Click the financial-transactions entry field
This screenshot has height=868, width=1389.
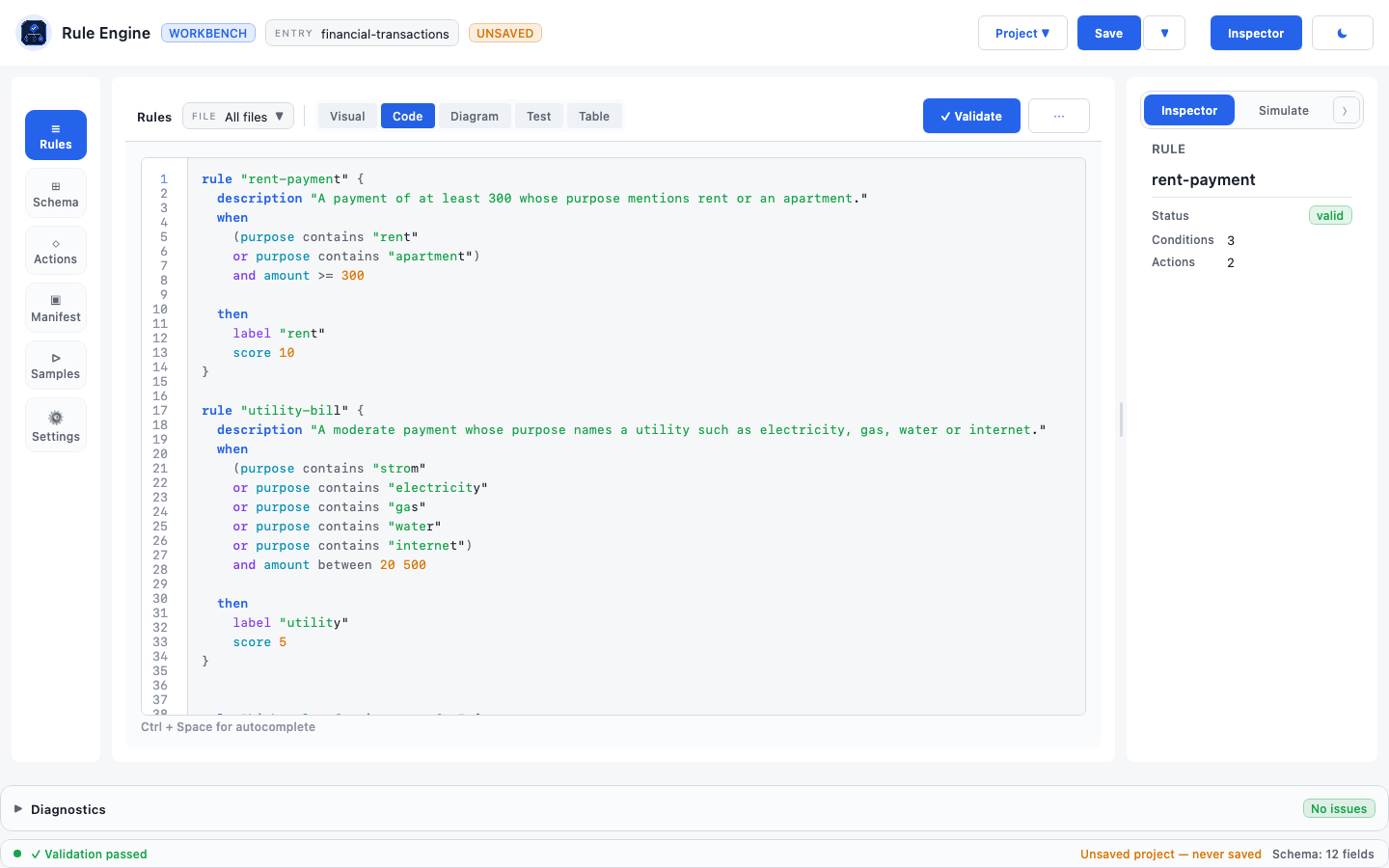pos(362,33)
